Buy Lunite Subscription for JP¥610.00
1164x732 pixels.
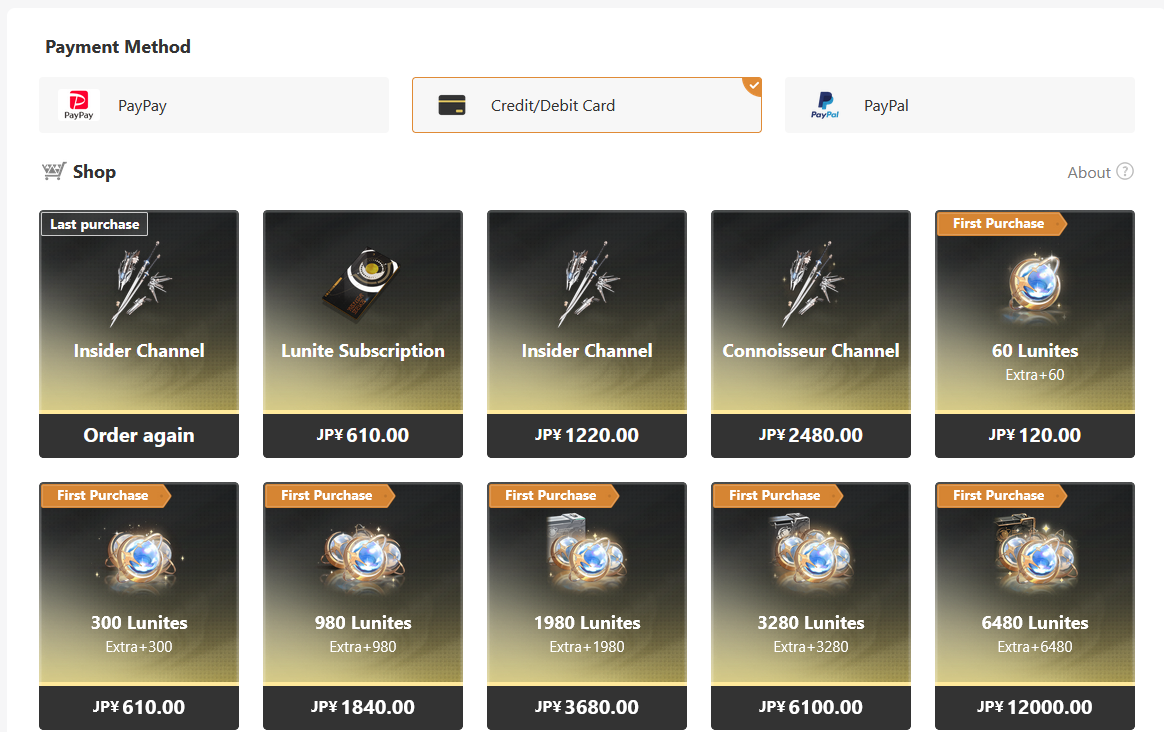tap(363, 436)
